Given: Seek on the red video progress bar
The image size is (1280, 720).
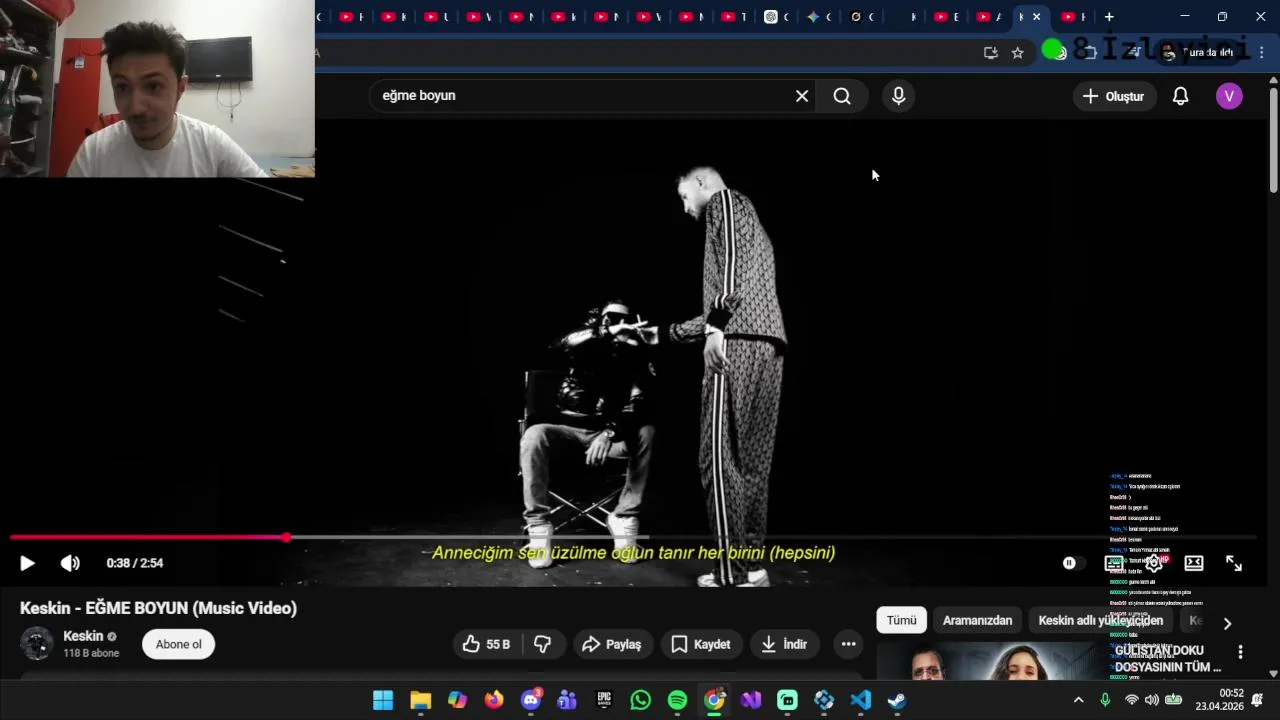Looking at the screenshot, I should [x=148, y=537].
